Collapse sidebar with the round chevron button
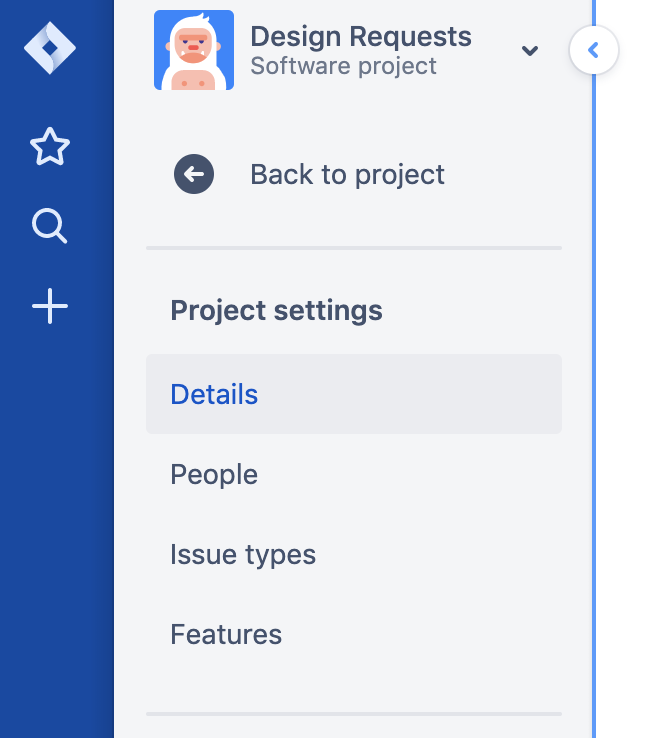Screen dimensions: 652x738 point(594,50)
